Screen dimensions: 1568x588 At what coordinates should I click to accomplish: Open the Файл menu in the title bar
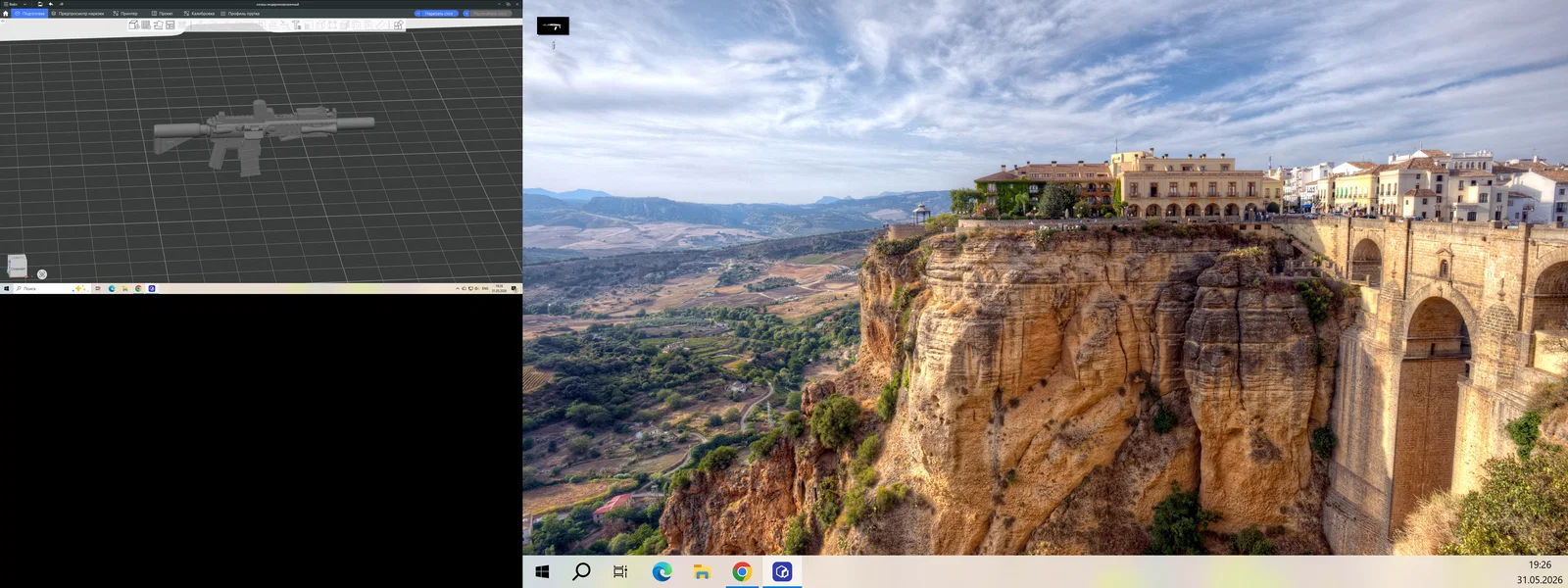(x=11, y=4)
